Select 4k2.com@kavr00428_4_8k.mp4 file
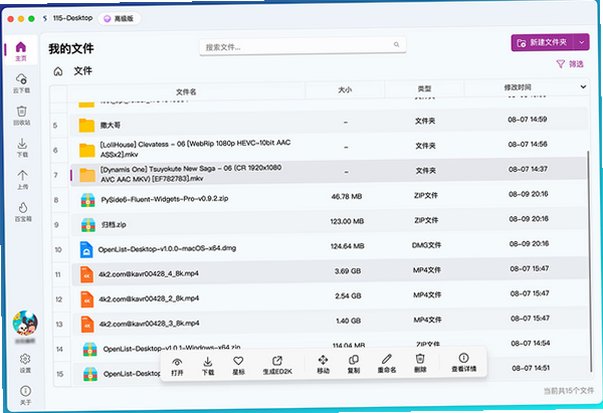This screenshot has height=413, width=603. pyautogui.click(x=329, y=272)
